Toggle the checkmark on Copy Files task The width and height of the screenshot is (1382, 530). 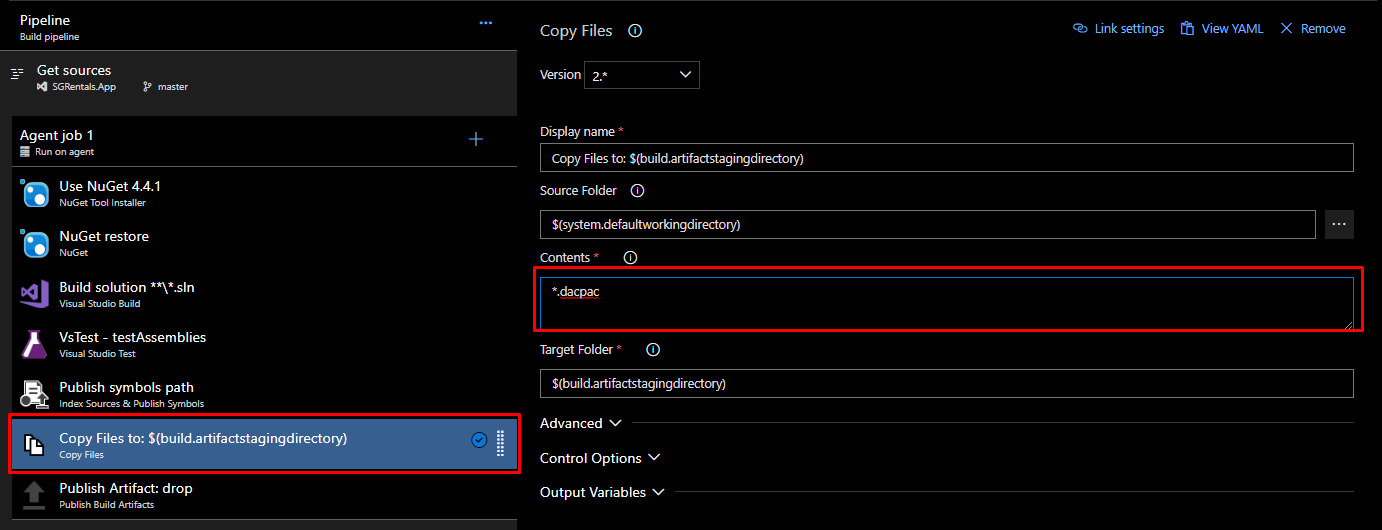[x=478, y=440]
